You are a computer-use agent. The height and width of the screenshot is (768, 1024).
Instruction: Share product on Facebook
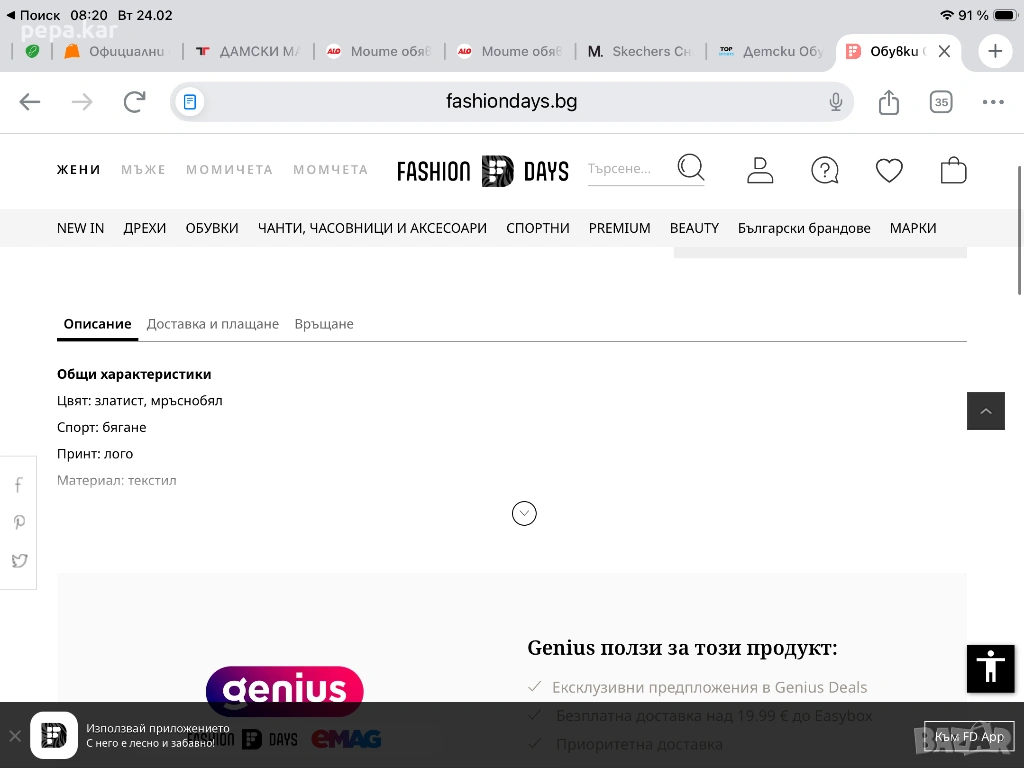19,486
